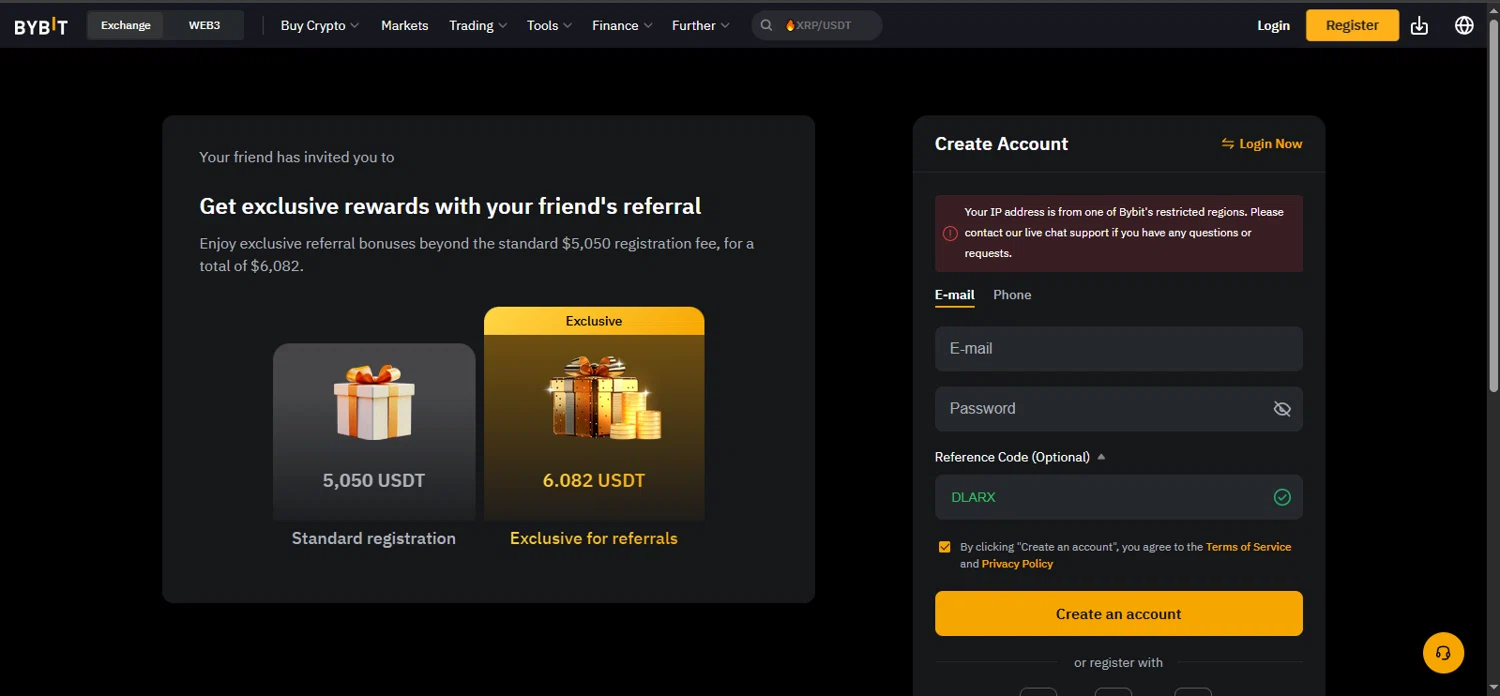Viewport: 1500px width, 696px height.
Task: Click the Exclusive for referrals caption
Action: coord(594,538)
